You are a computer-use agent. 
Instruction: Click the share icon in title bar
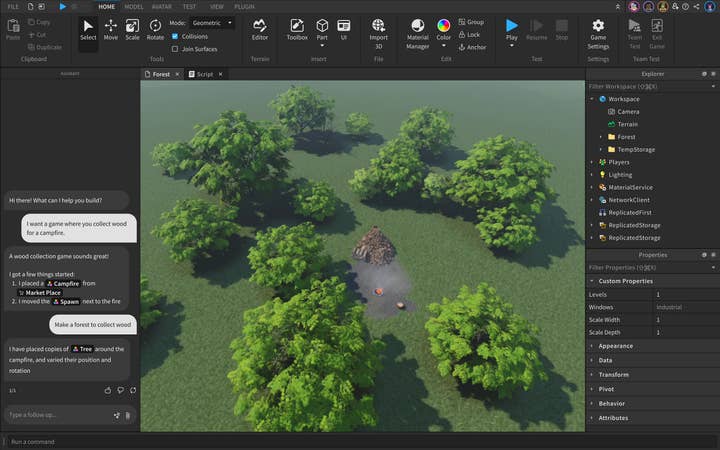click(x=697, y=6)
